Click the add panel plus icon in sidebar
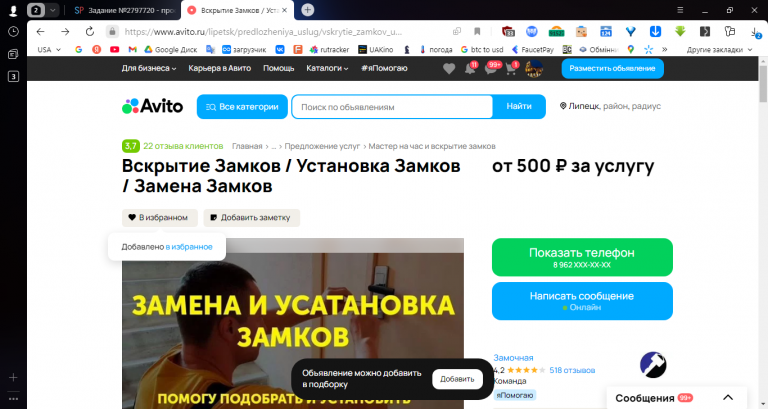768x409 pixels. (13, 377)
